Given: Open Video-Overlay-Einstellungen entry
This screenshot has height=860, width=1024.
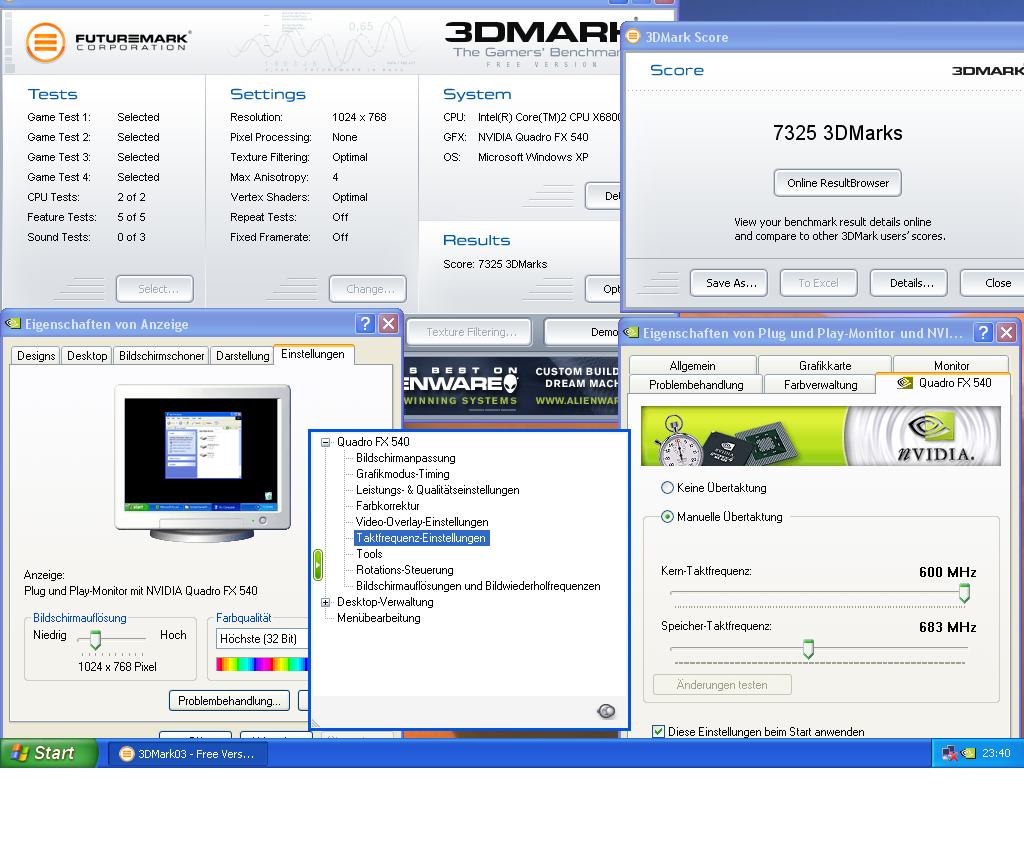Looking at the screenshot, I should point(422,522).
